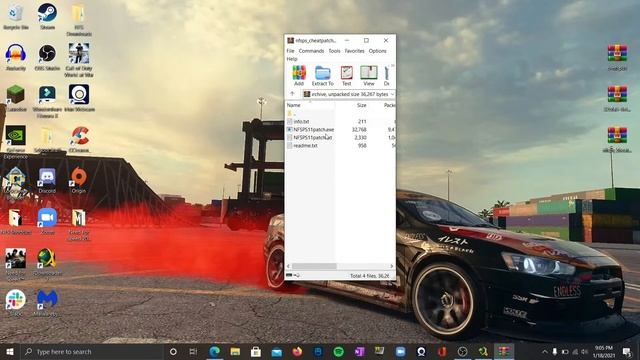Open the Options menu
This screenshot has height=360, width=640.
point(378,51)
